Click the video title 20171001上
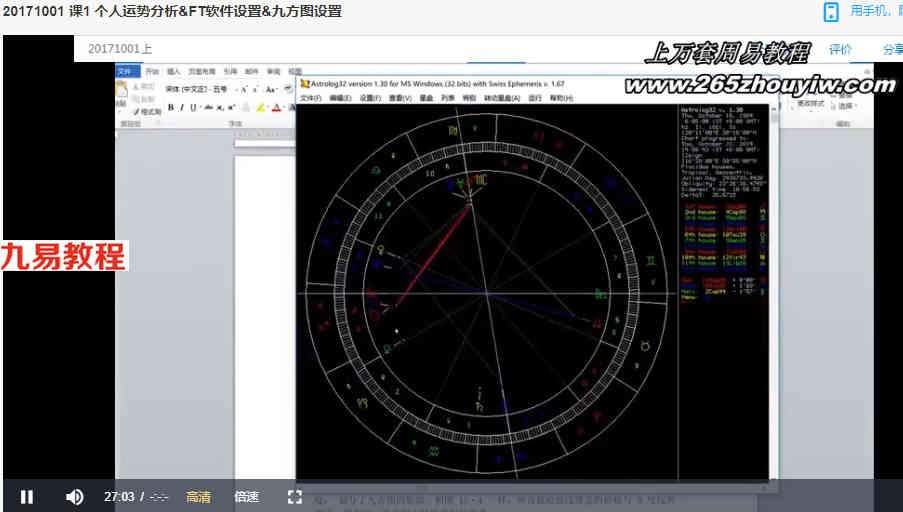This screenshot has height=512, width=903. click(120, 50)
